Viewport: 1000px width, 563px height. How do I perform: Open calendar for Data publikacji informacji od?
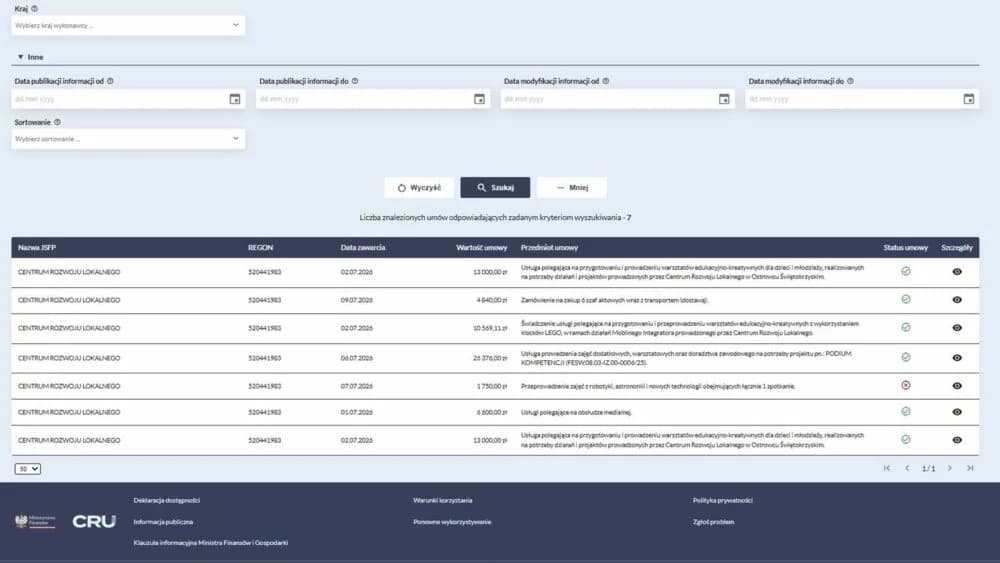click(x=235, y=99)
